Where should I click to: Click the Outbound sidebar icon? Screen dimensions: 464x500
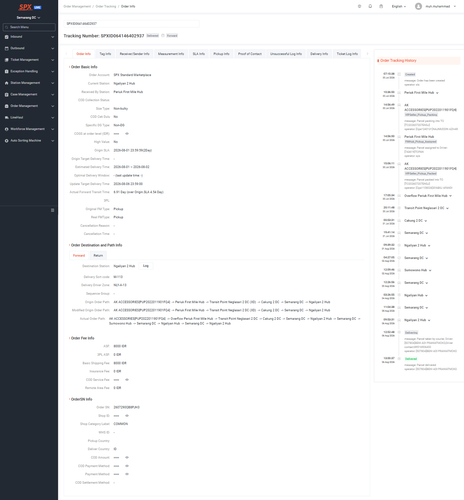click(x=6, y=48)
